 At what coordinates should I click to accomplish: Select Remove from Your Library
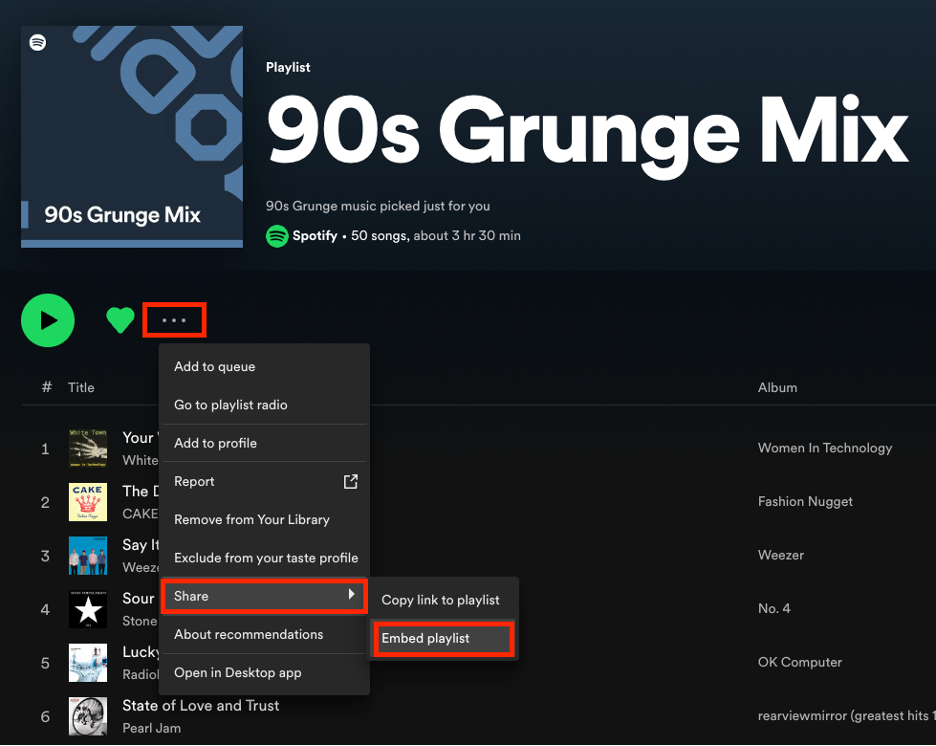[251, 520]
